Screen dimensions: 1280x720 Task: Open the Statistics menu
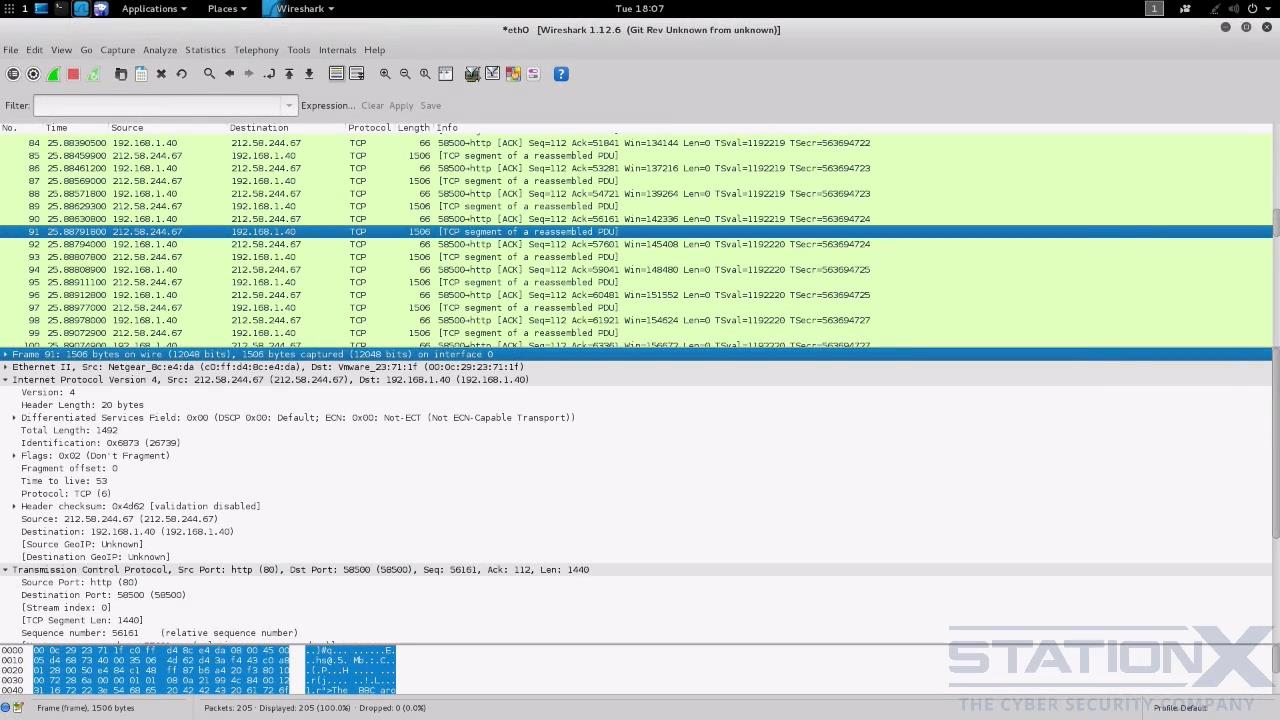[x=205, y=50]
